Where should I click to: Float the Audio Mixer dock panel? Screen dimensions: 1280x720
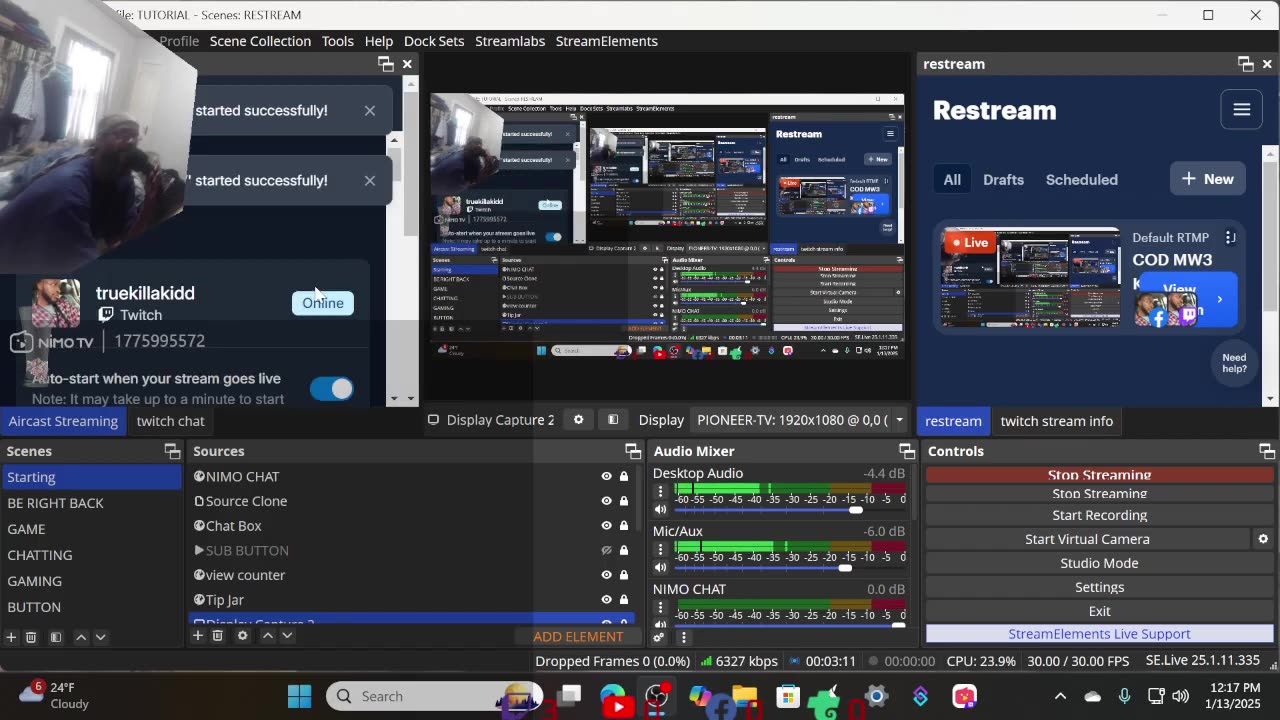click(907, 451)
